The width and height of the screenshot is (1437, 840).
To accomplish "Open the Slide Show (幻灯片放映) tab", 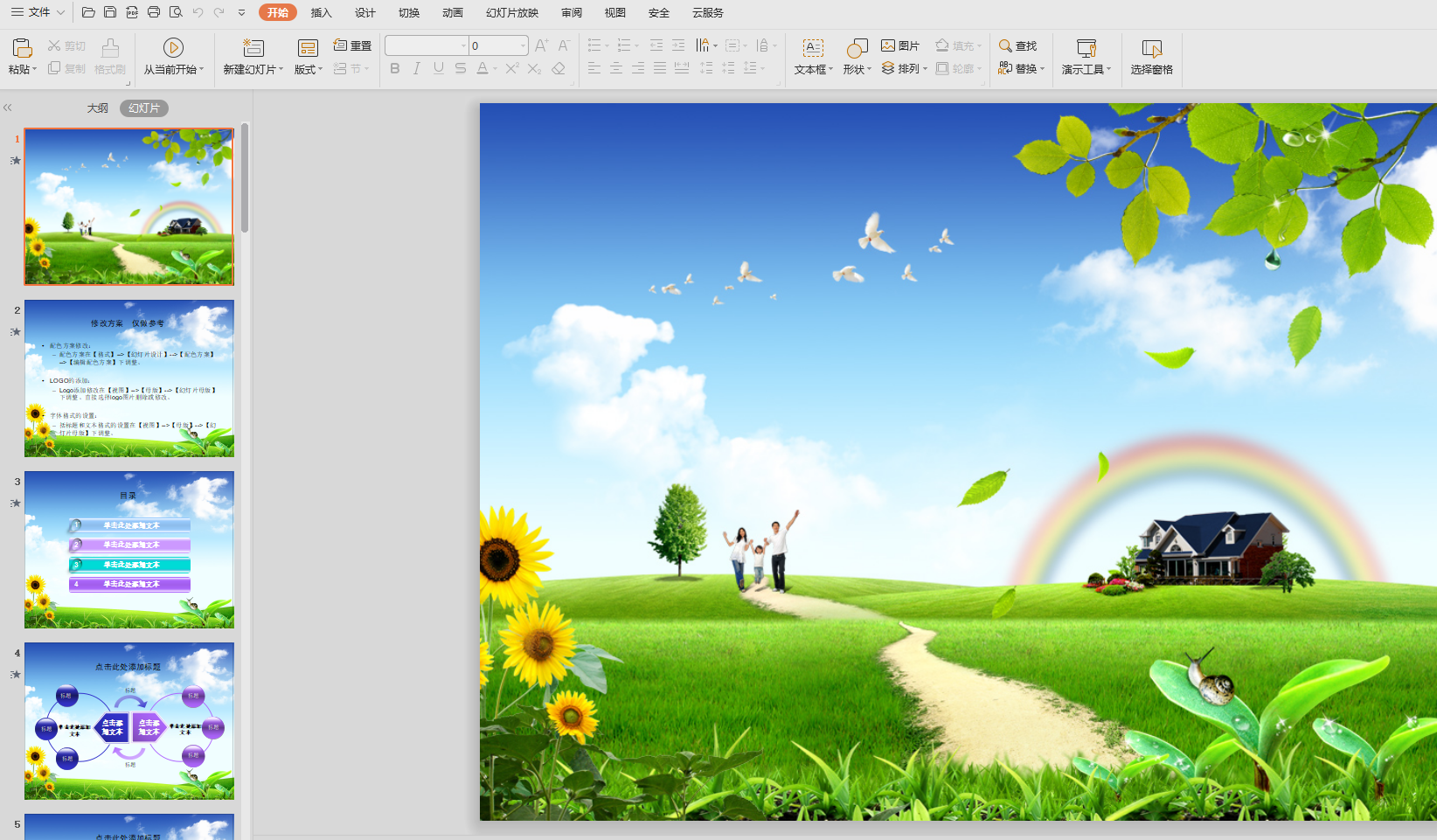I will [x=512, y=12].
